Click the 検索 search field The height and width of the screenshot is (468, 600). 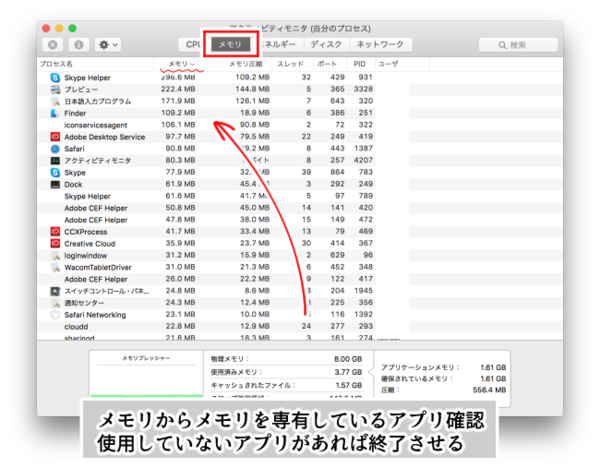point(518,45)
